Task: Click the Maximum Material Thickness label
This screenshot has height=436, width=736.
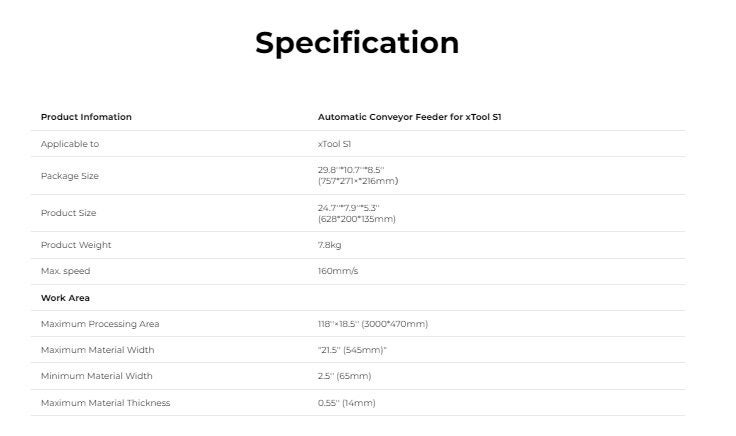Action: 105,403
